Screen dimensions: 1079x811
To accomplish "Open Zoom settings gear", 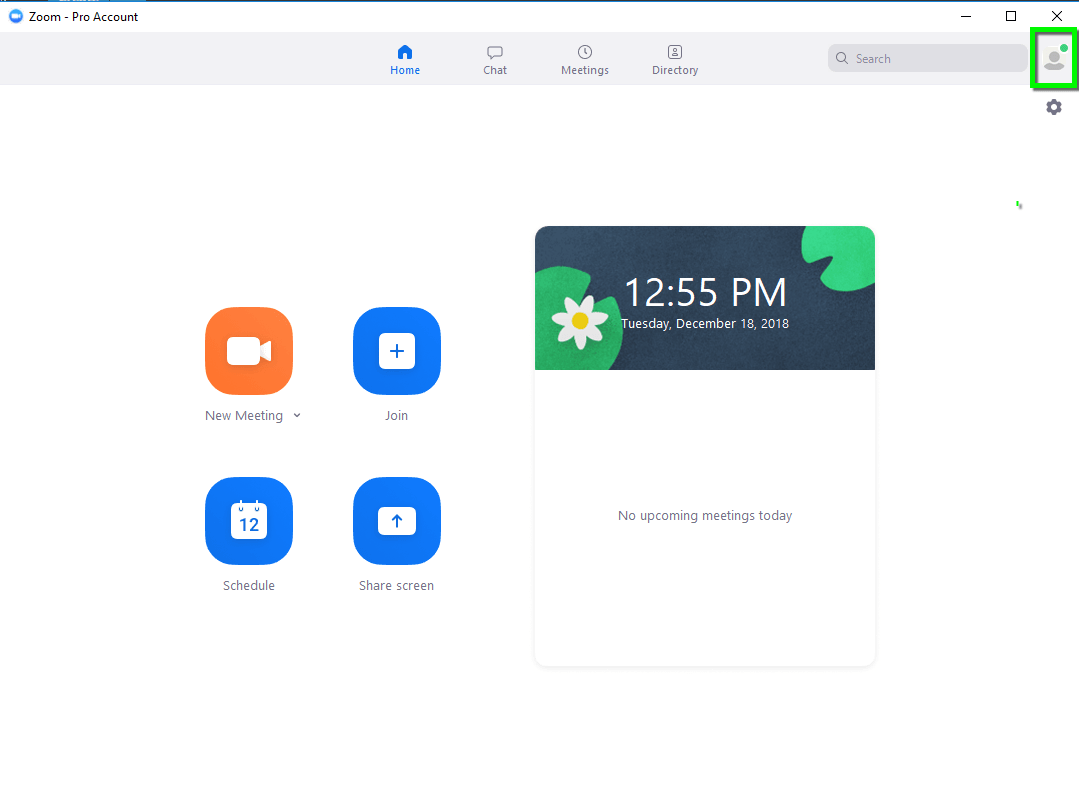I will pos(1054,107).
